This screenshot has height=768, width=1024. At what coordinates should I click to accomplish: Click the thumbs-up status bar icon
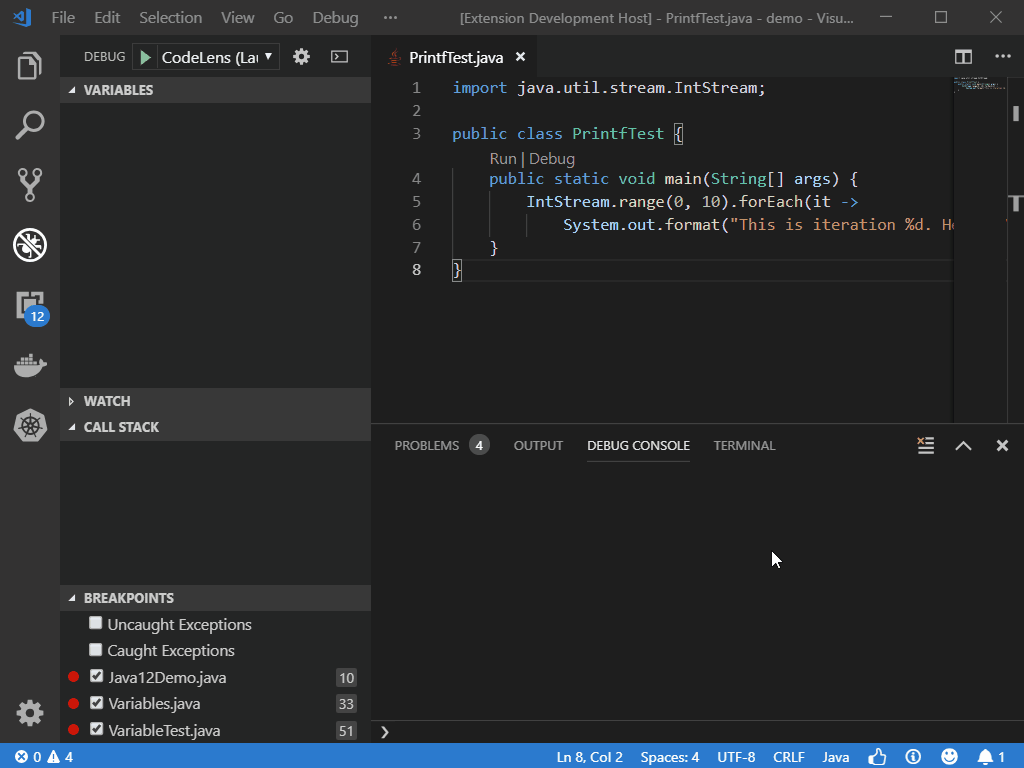877,757
